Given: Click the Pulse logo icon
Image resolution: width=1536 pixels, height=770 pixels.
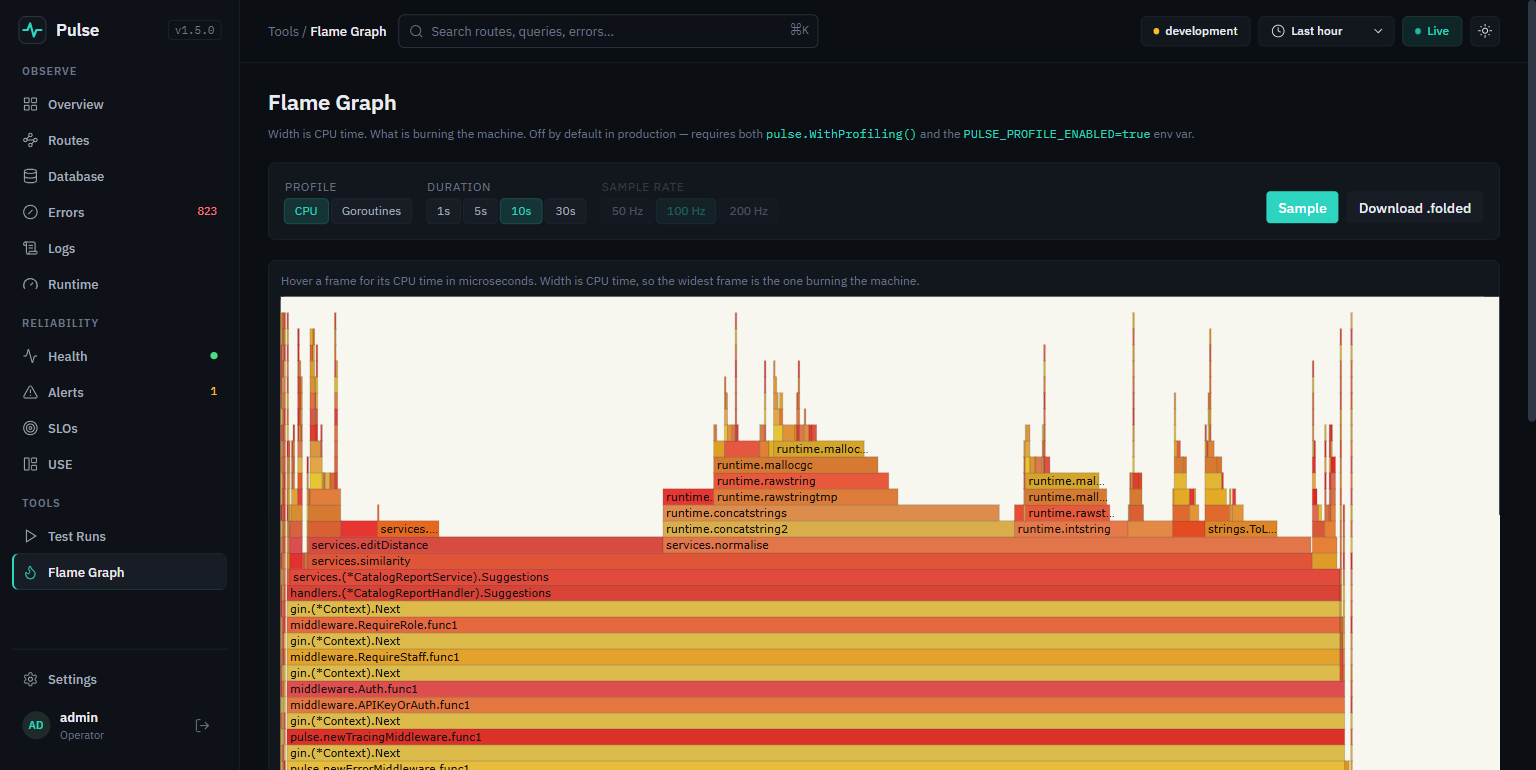Looking at the screenshot, I should coord(33,30).
